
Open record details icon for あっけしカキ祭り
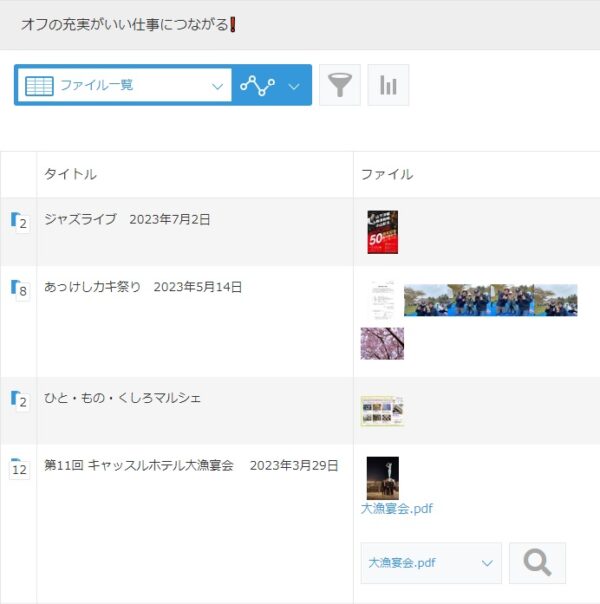tap(18, 289)
